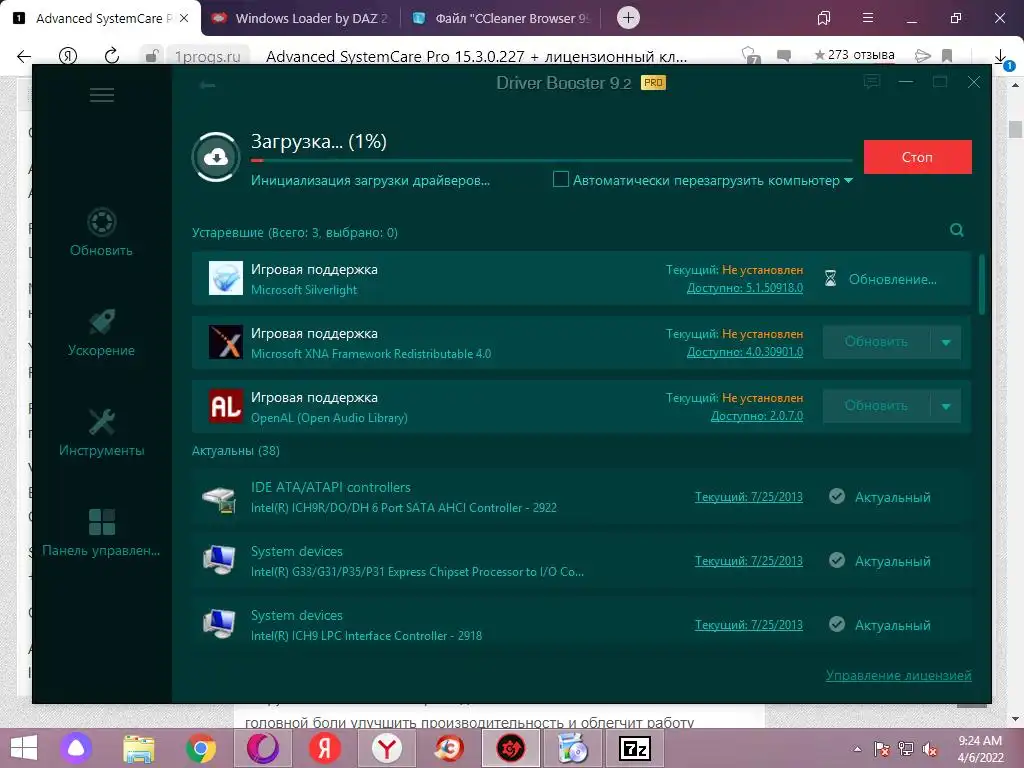Click the Актуальны (38) section header
The height and width of the screenshot is (768, 1024).
(236, 451)
